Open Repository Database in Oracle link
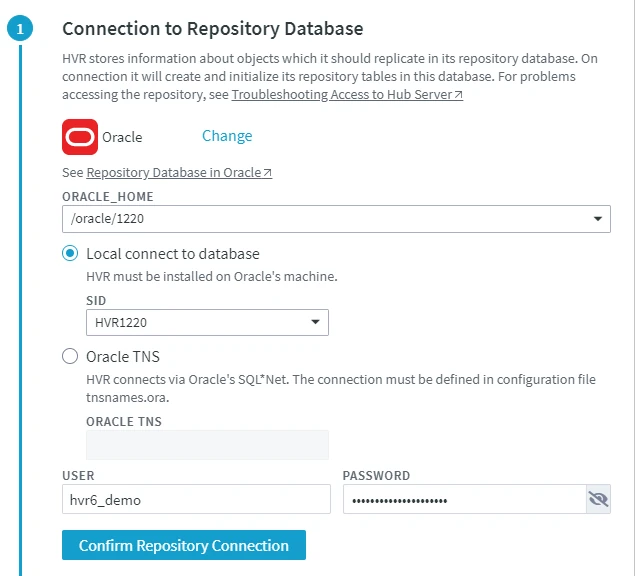 point(179,173)
